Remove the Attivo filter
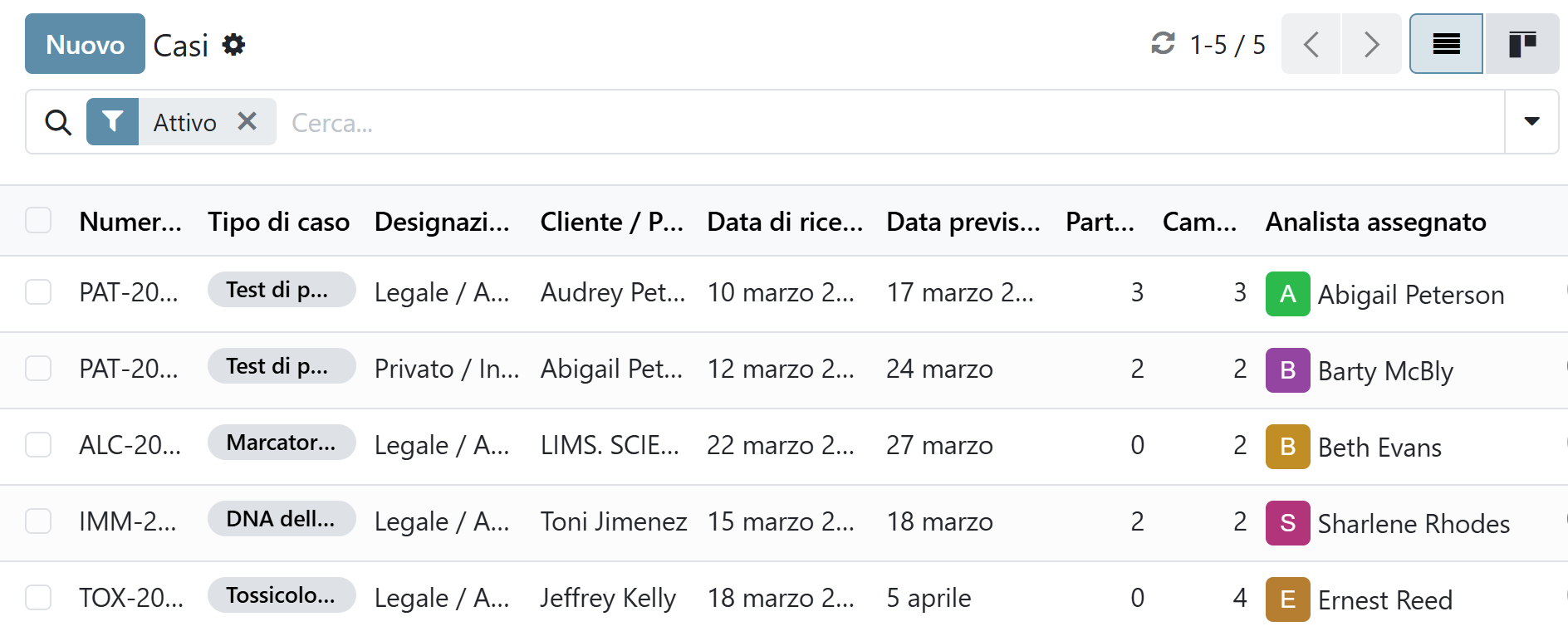1568x636 pixels. coord(247,121)
